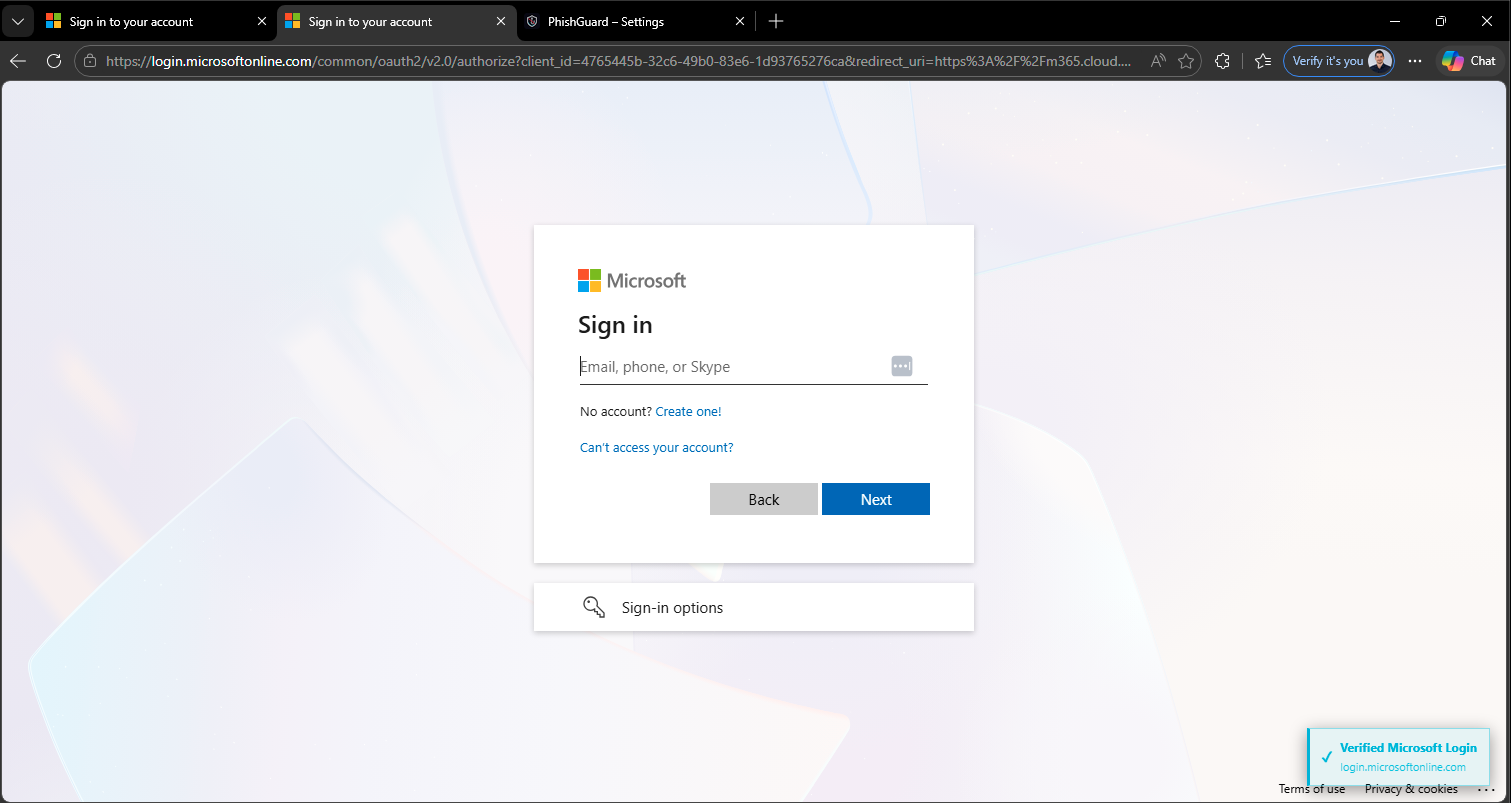Click the checkmark in the Verified Microsoft Login badge

click(x=1327, y=757)
